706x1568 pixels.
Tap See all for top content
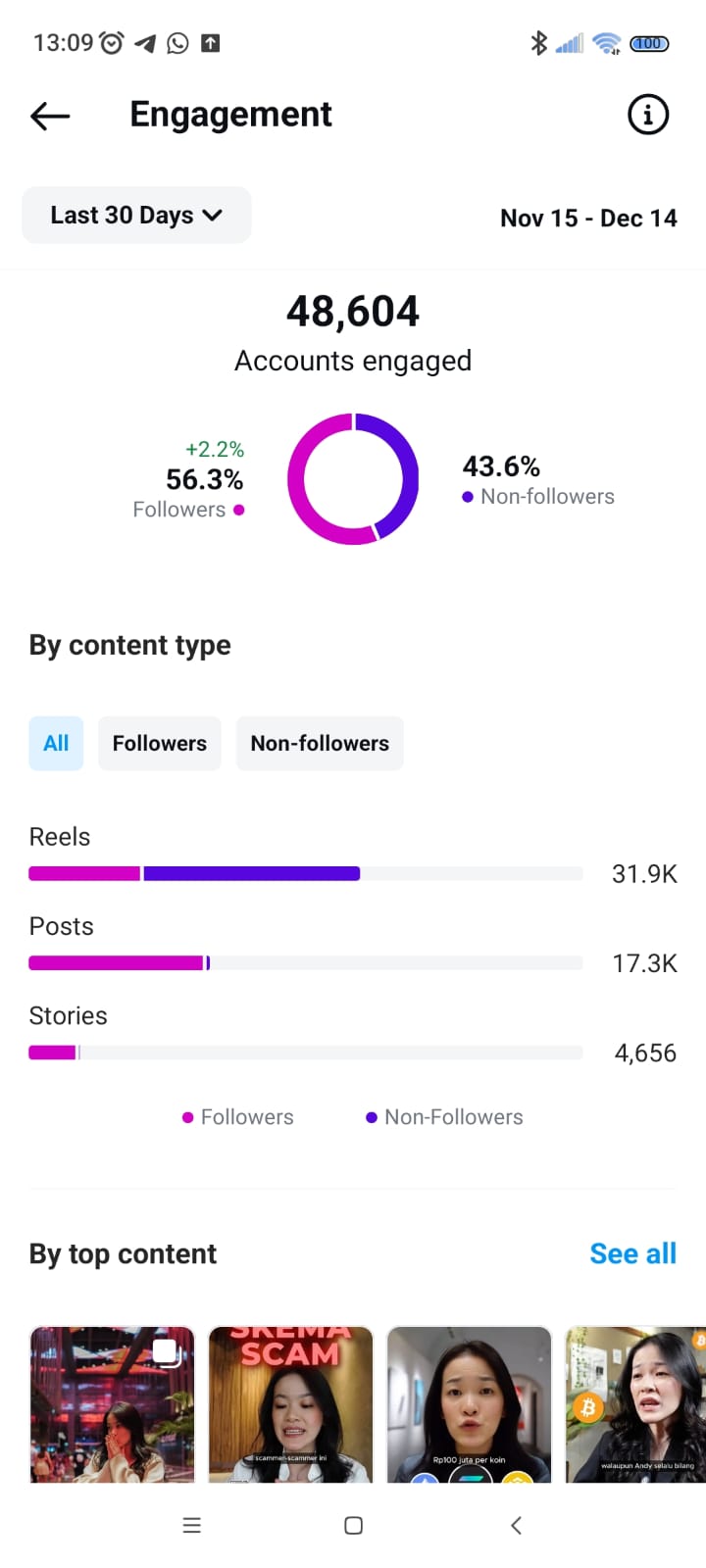632,1253
